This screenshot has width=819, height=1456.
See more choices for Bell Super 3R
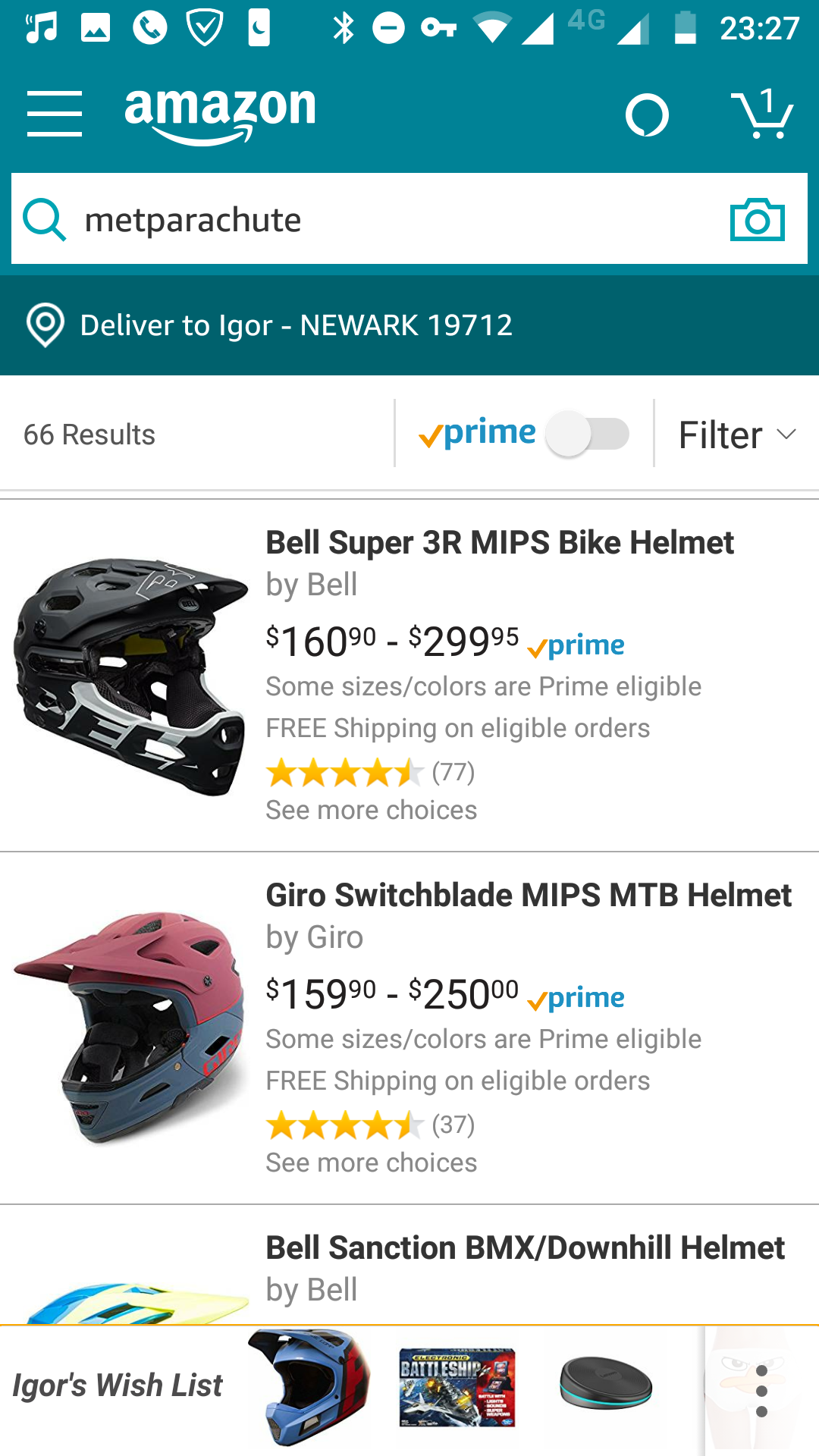click(x=371, y=810)
